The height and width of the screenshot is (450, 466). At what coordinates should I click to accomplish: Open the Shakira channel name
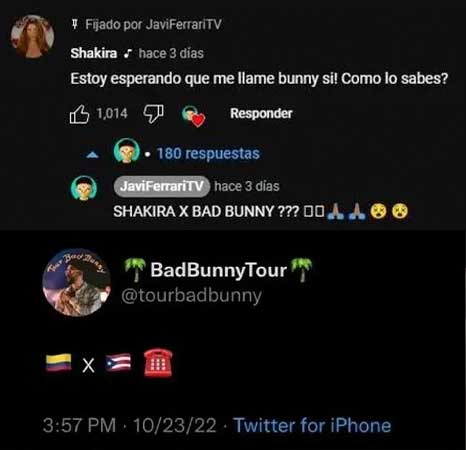pos(94,53)
